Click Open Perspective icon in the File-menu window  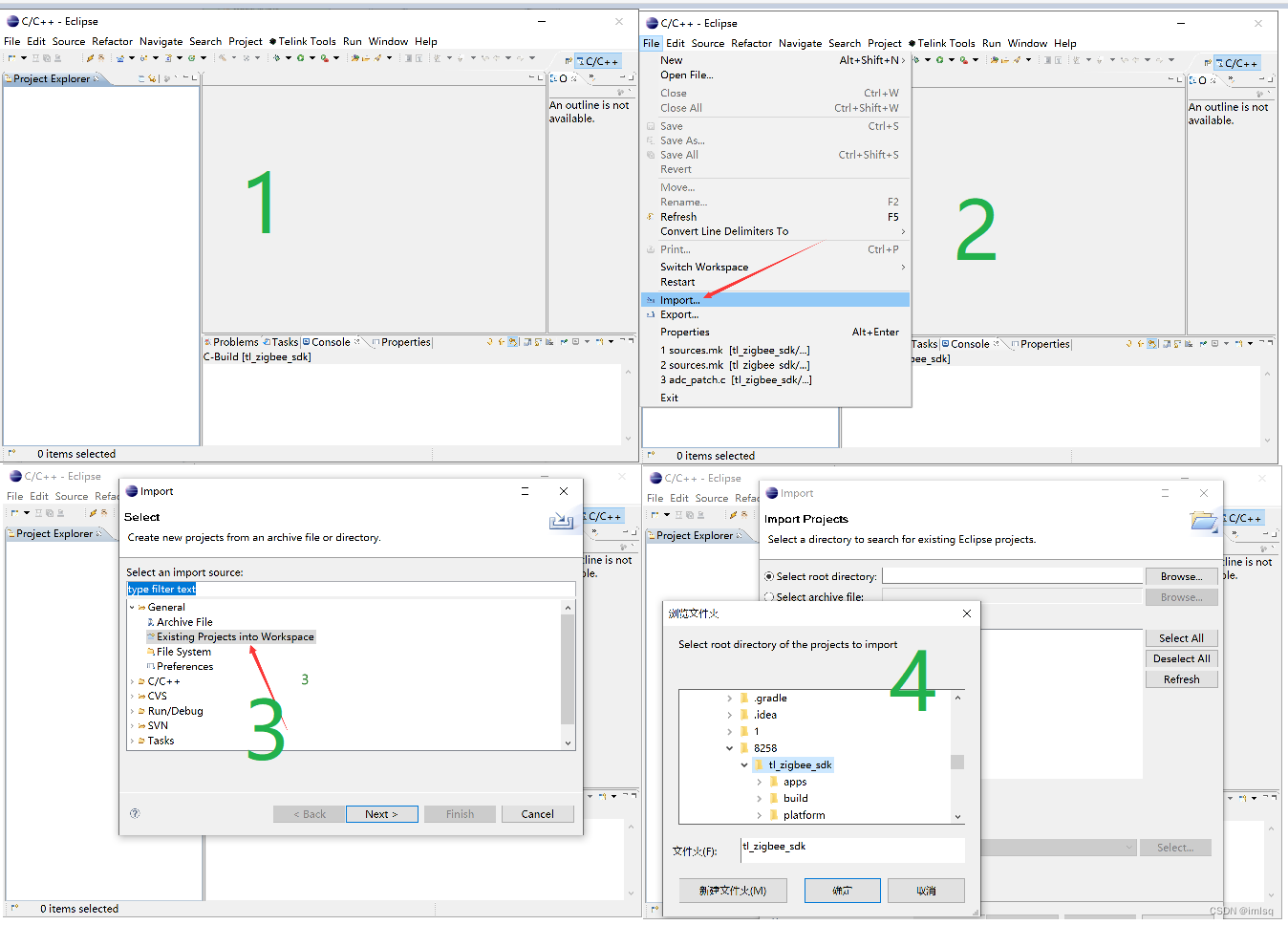point(1208,63)
